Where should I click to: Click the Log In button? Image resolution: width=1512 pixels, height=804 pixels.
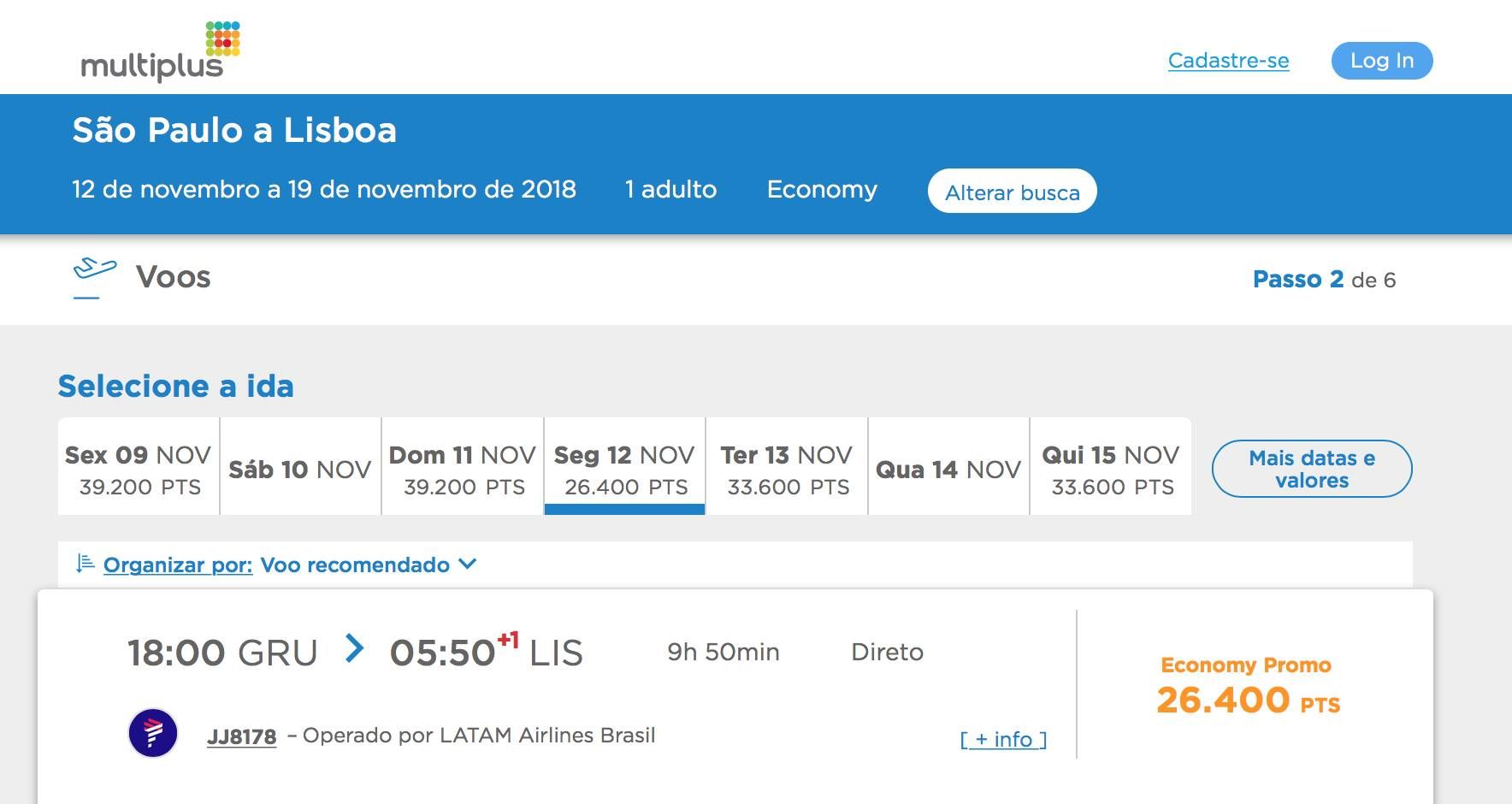tap(1382, 61)
